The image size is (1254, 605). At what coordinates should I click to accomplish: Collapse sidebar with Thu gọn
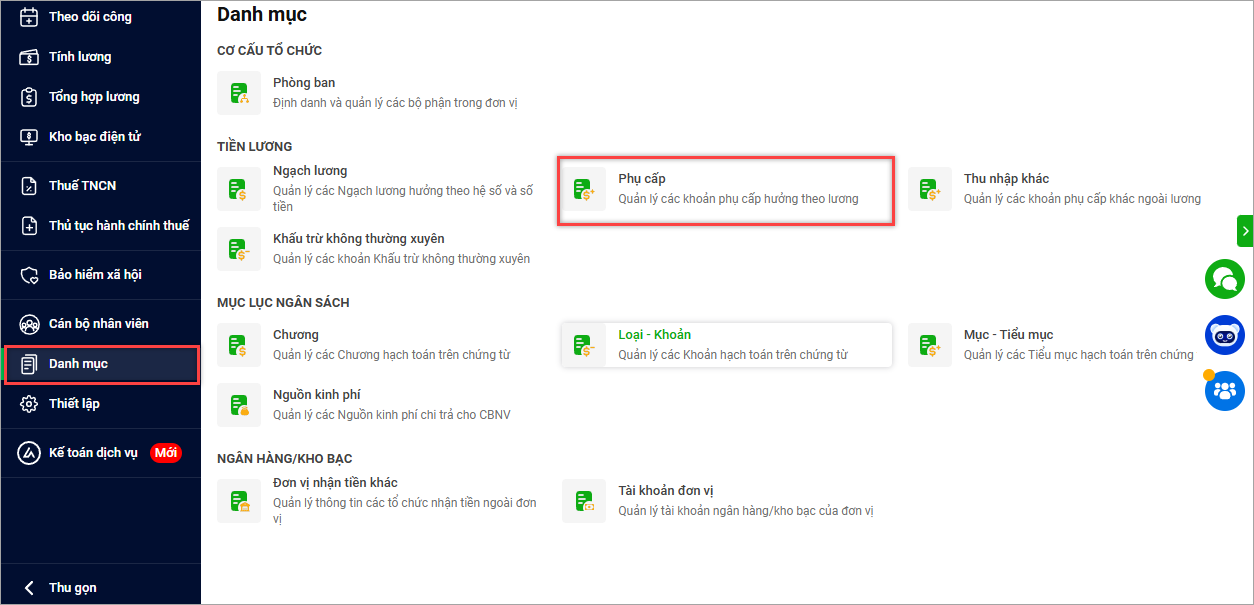click(72, 588)
